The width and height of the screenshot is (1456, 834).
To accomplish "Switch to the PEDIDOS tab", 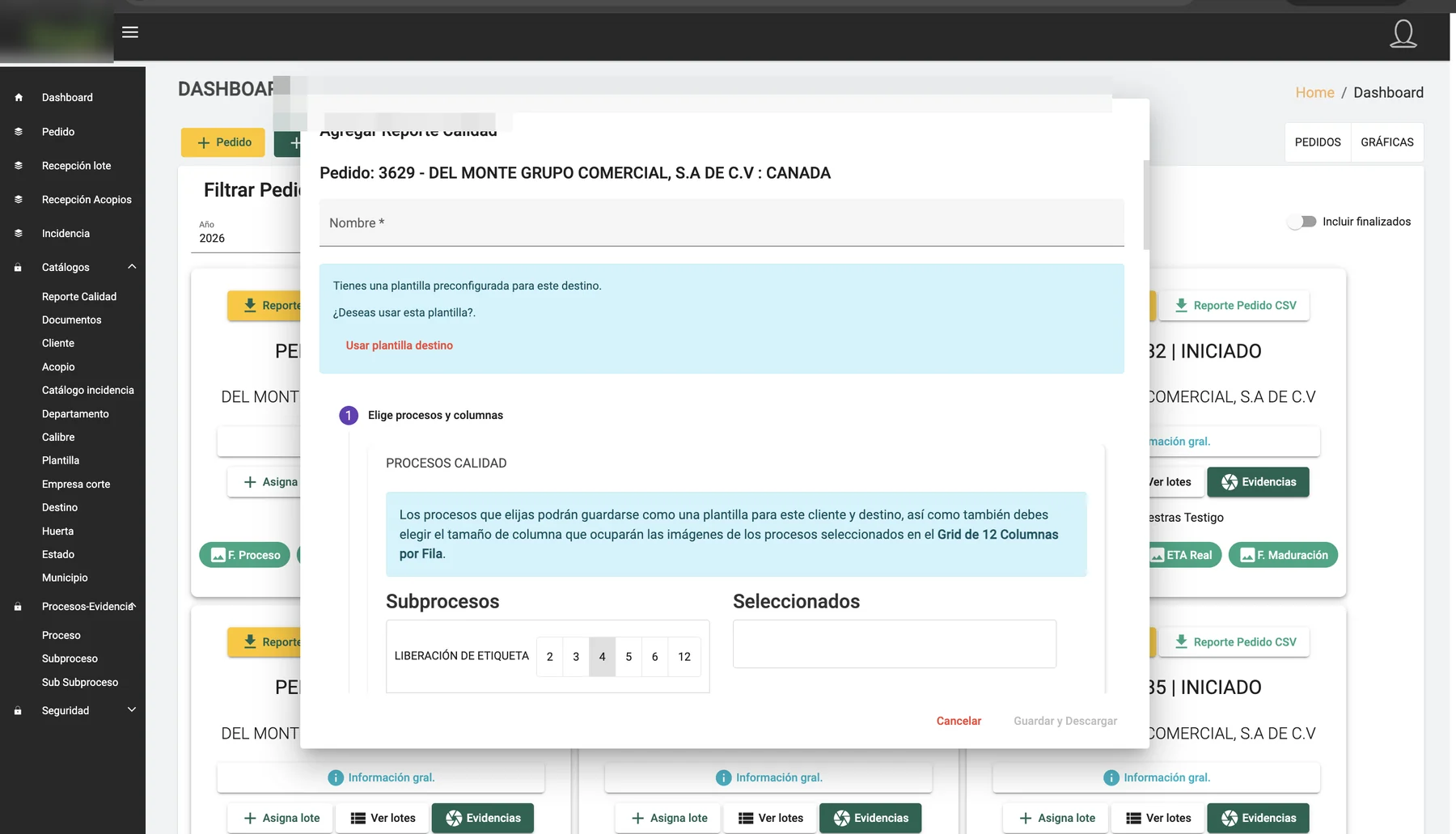I will (x=1318, y=142).
